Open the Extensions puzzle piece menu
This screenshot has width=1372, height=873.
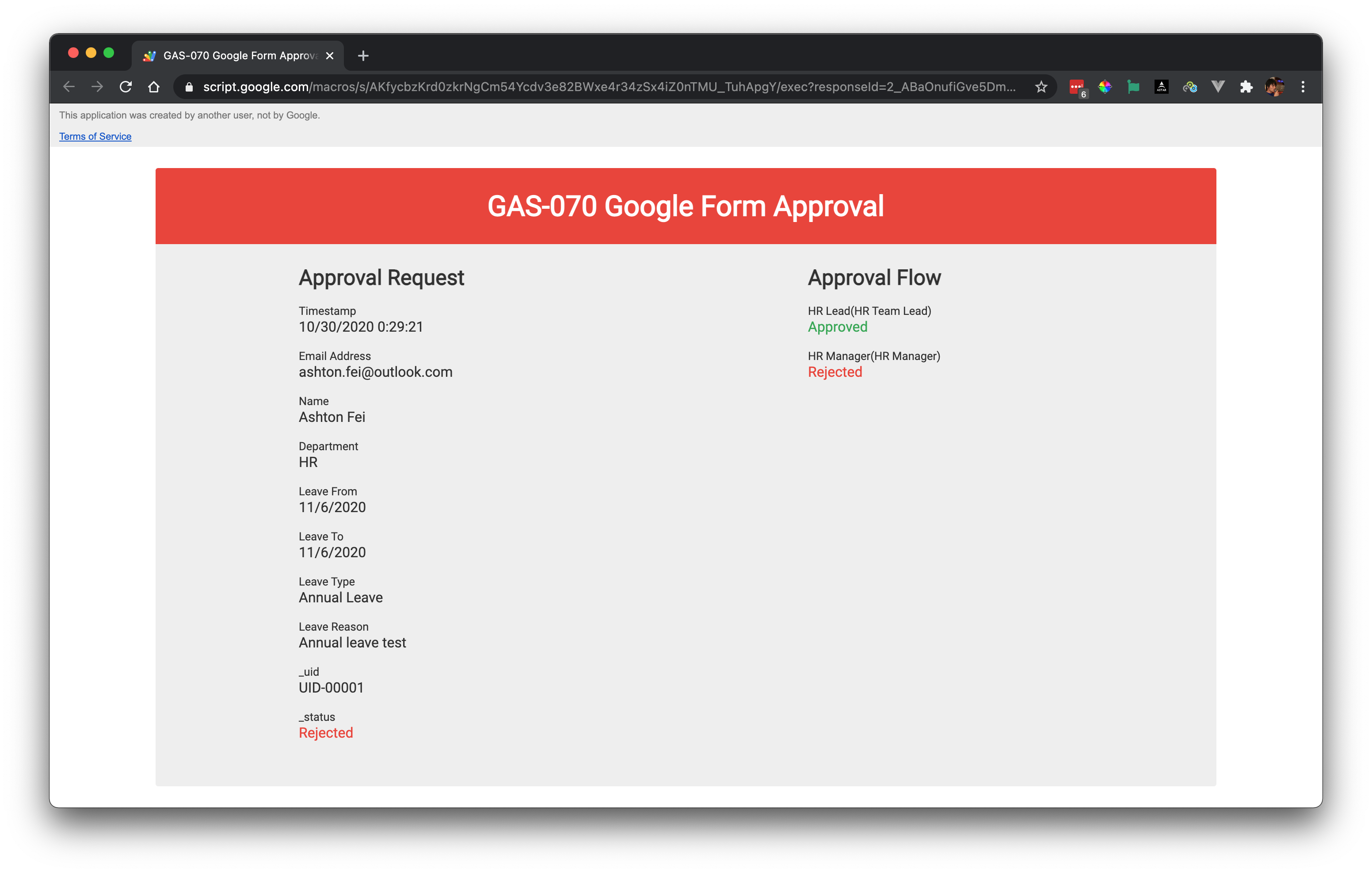click(1246, 87)
